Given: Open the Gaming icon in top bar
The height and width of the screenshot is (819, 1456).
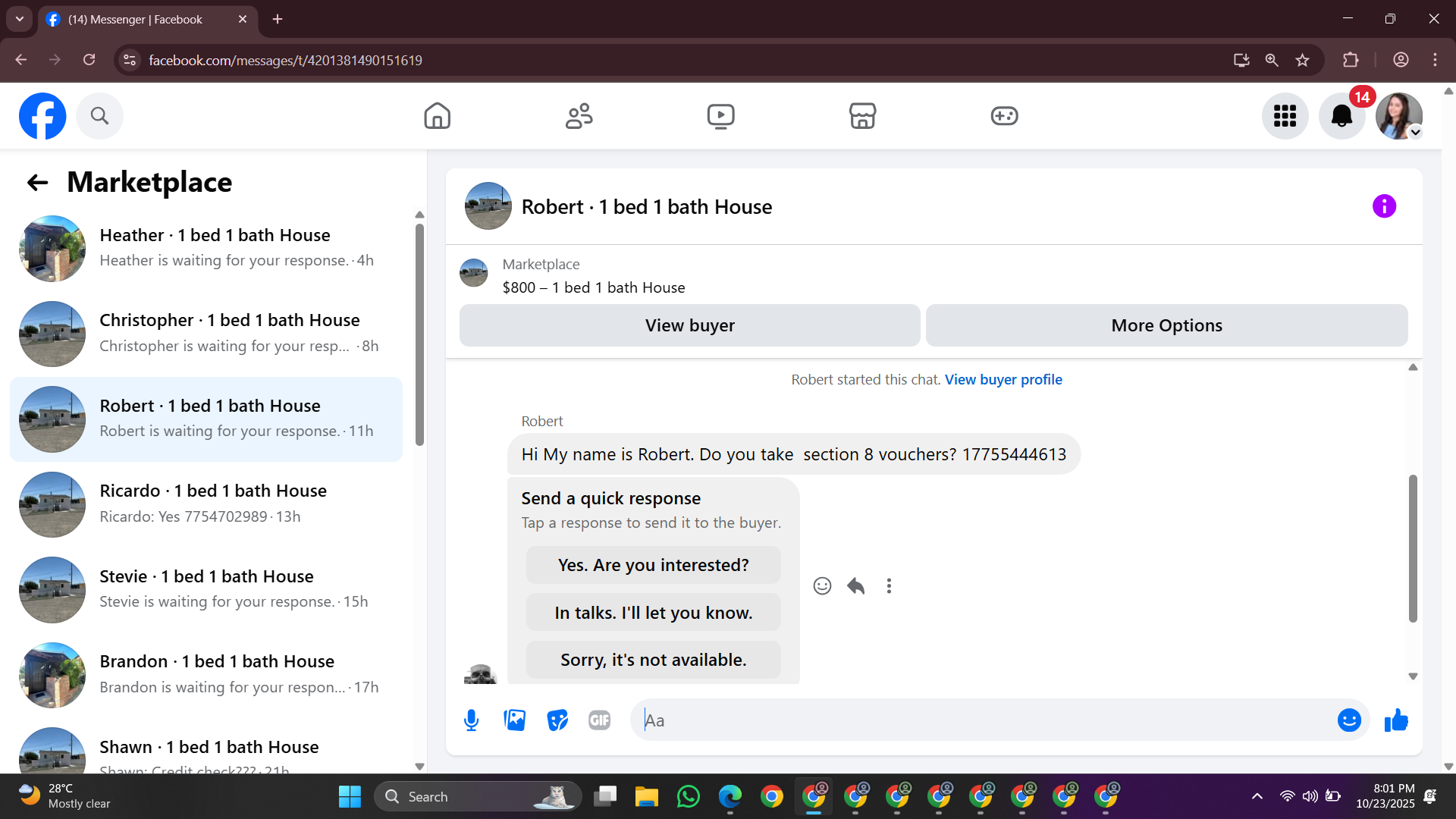Looking at the screenshot, I should tap(1004, 116).
